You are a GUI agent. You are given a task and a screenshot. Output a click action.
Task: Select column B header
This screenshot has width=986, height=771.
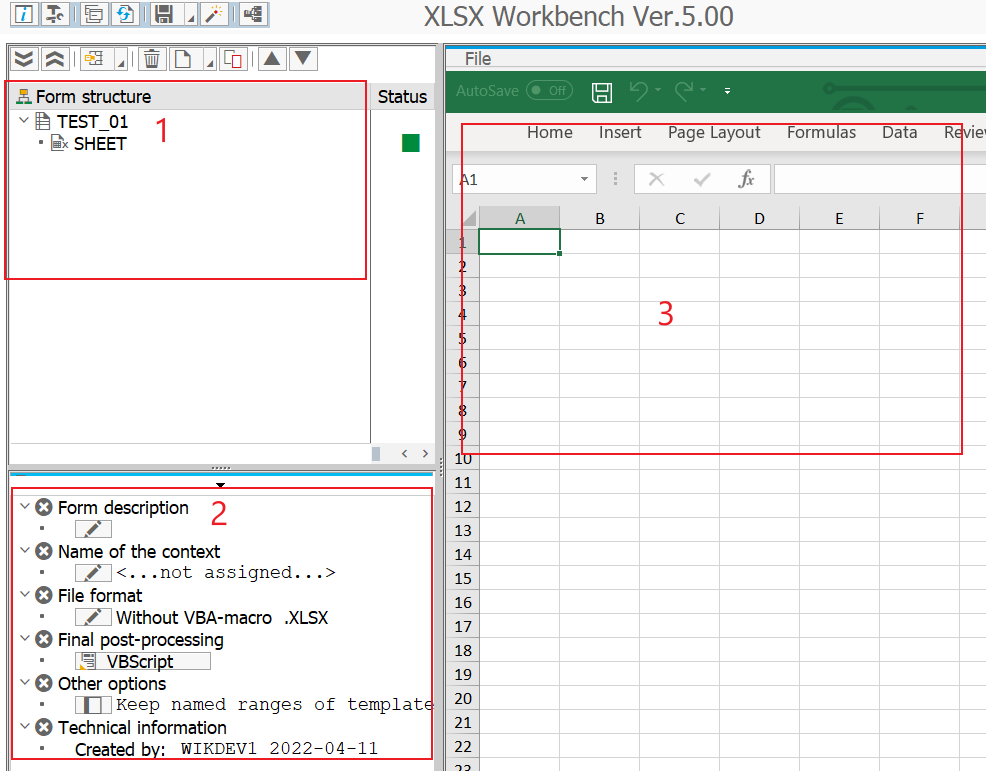pos(600,218)
